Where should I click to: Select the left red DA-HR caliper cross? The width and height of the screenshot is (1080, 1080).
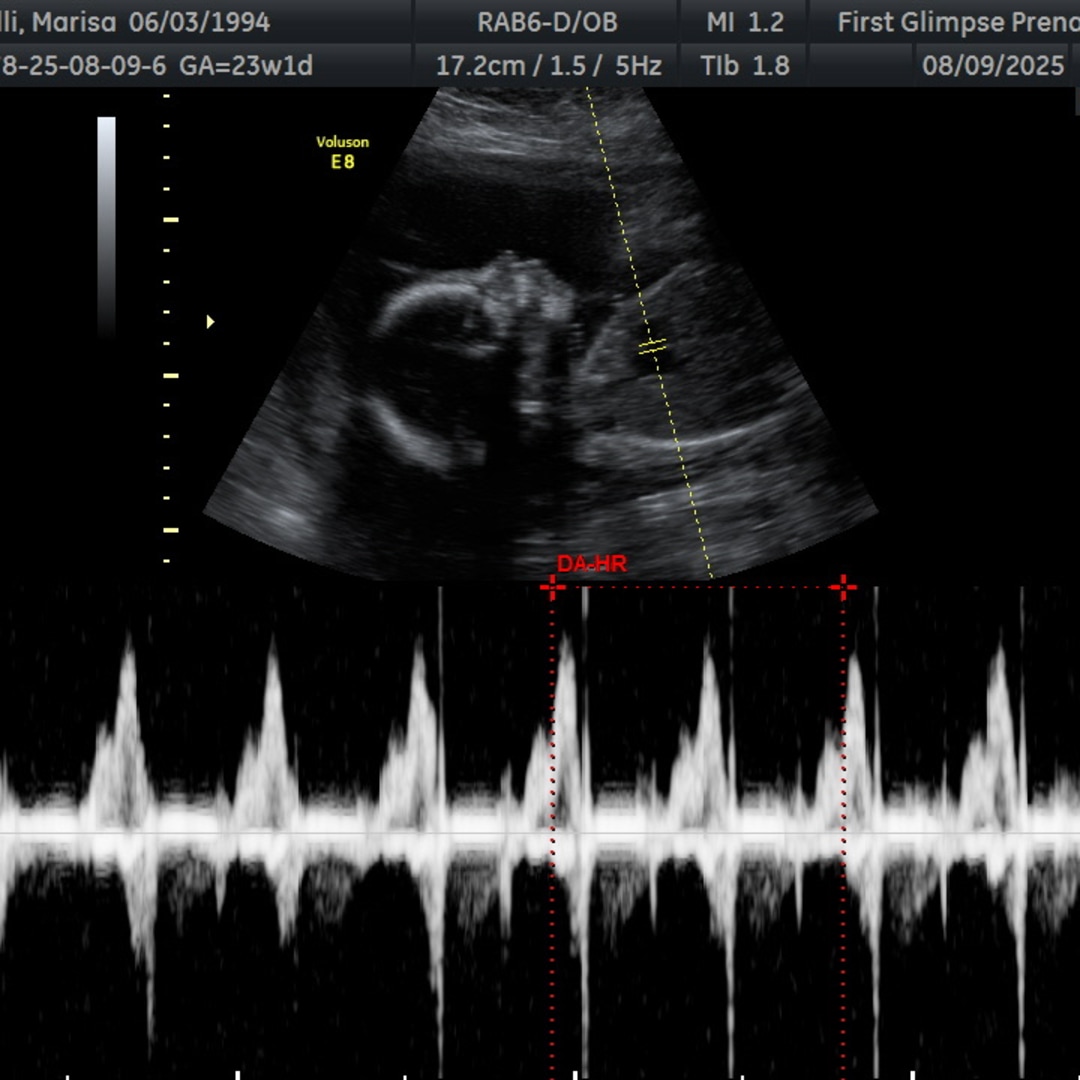551,587
